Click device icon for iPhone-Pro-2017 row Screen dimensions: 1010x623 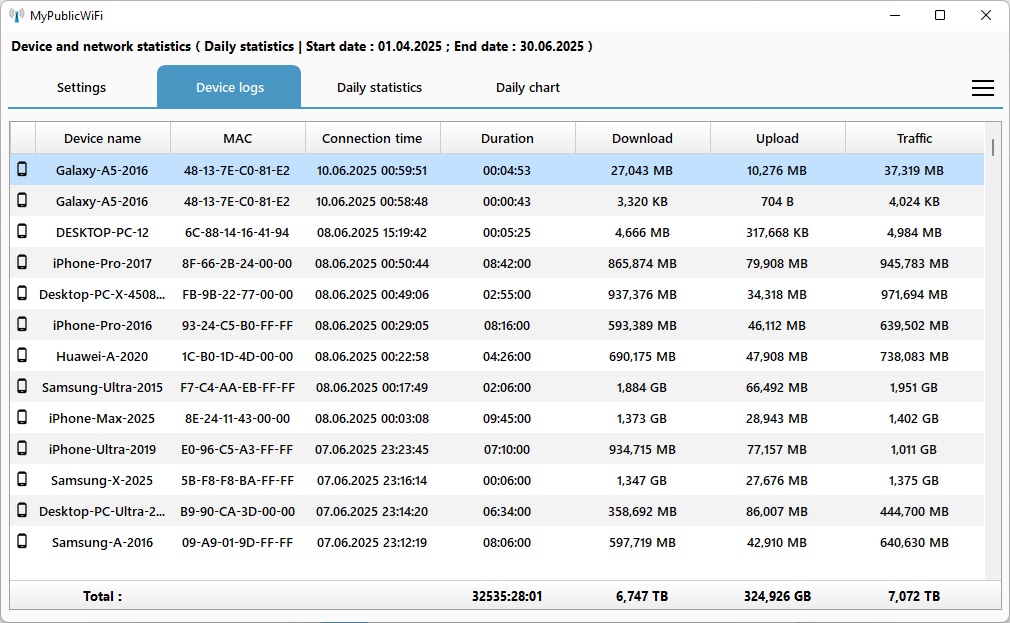tap(22, 263)
